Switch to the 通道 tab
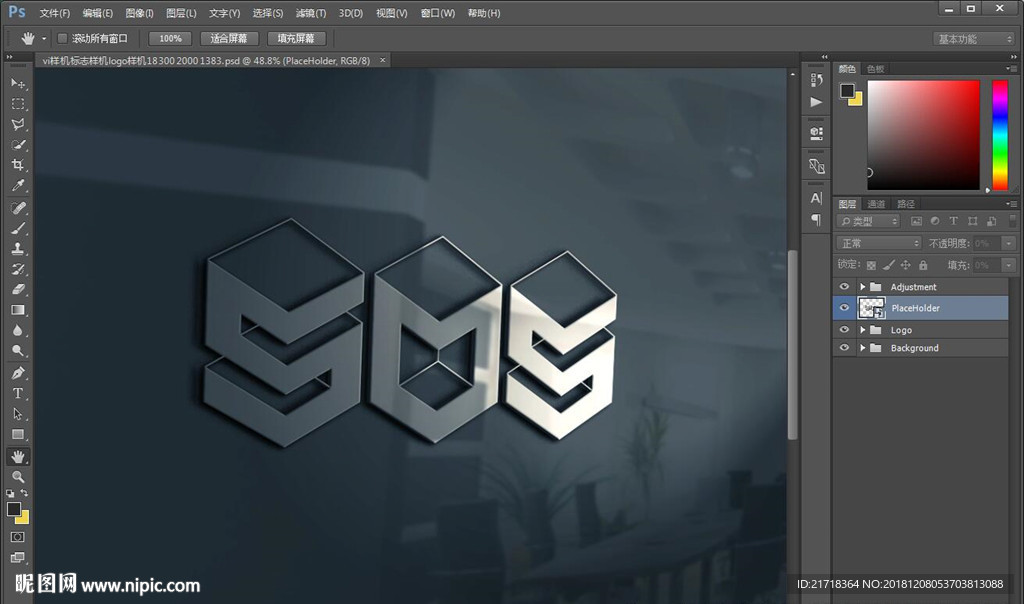Viewport: 1024px width, 604px height. click(x=876, y=204)
